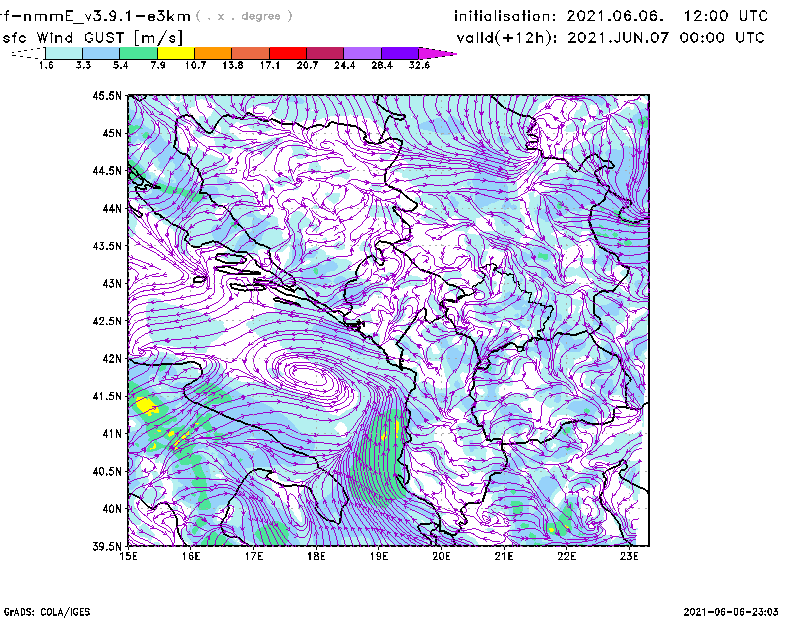Viewport: 800px width, 618px height.
Task: Click the '00:00 UTC' valid time
Action: click(722, 38)
